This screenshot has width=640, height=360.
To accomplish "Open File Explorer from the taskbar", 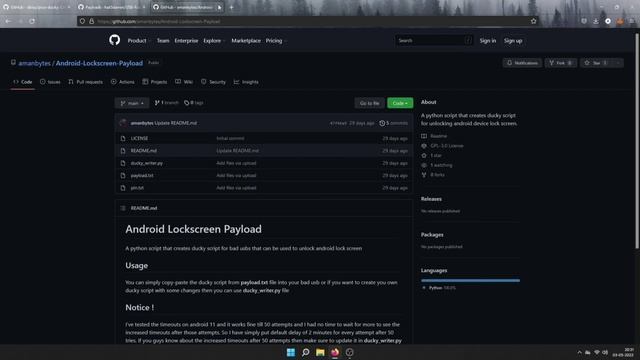I will click(x=320, y=352).
